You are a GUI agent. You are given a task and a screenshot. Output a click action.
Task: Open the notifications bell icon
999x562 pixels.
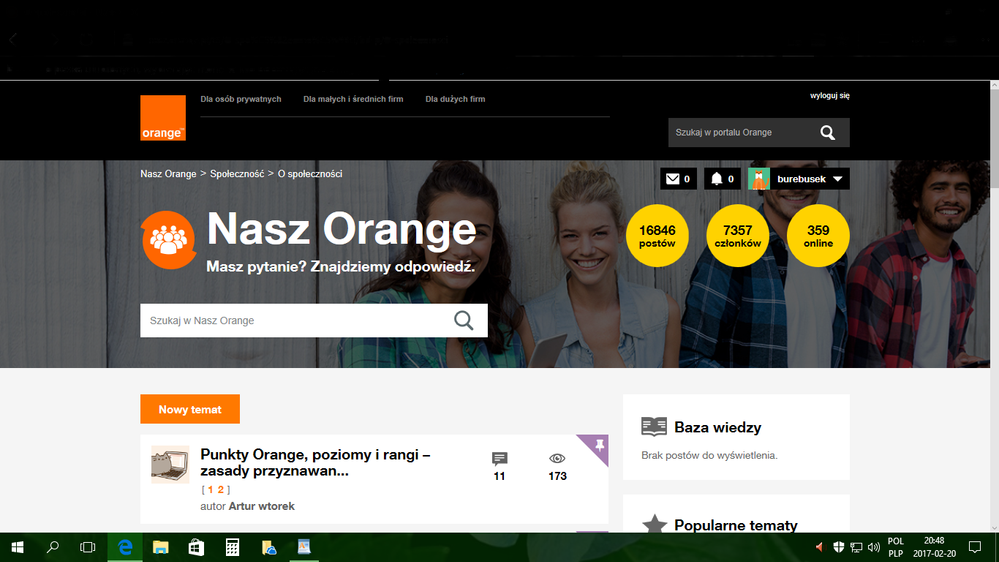717,179
